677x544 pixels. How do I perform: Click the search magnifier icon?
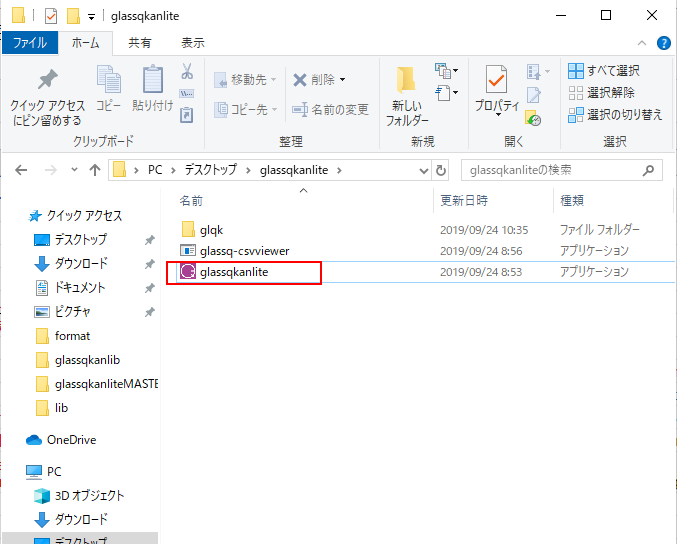pyautogui.click(x=648, y=171)
